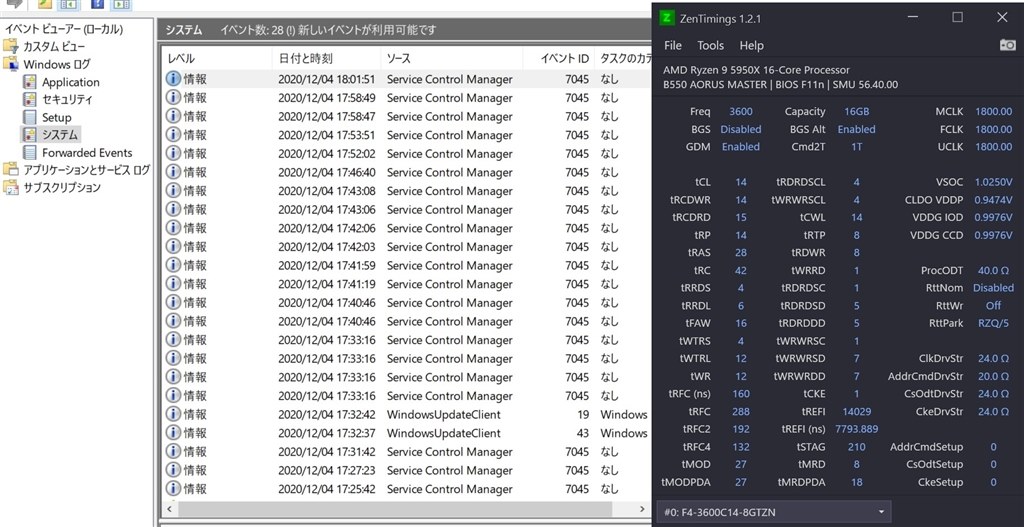Select the event dated 2020/12/04 17:52:02

click(406, 153)
